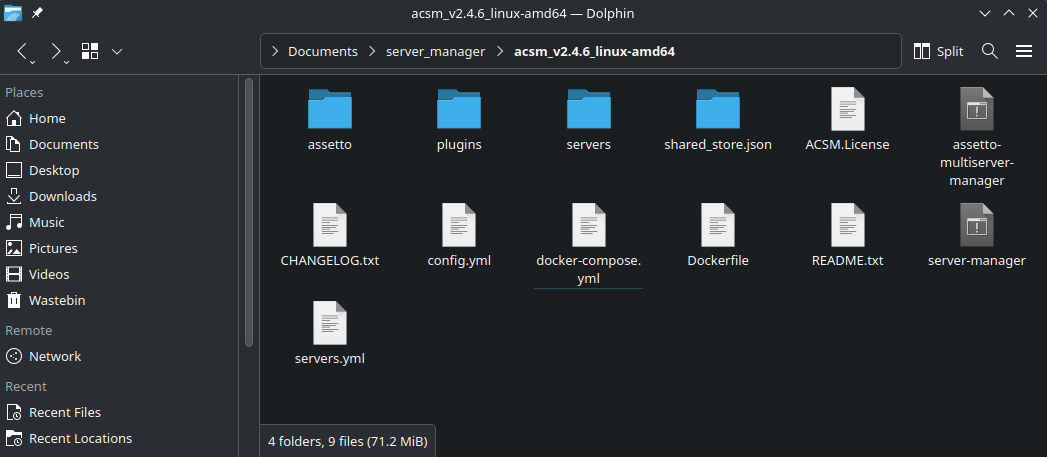Select the server-manager executable icon

pyautogui.click(x=977, y=225)
